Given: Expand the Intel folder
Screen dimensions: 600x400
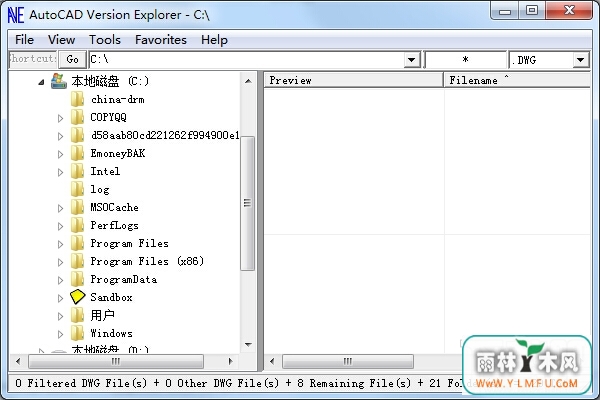Looking at the screenshot, I should tap(60, 172).
